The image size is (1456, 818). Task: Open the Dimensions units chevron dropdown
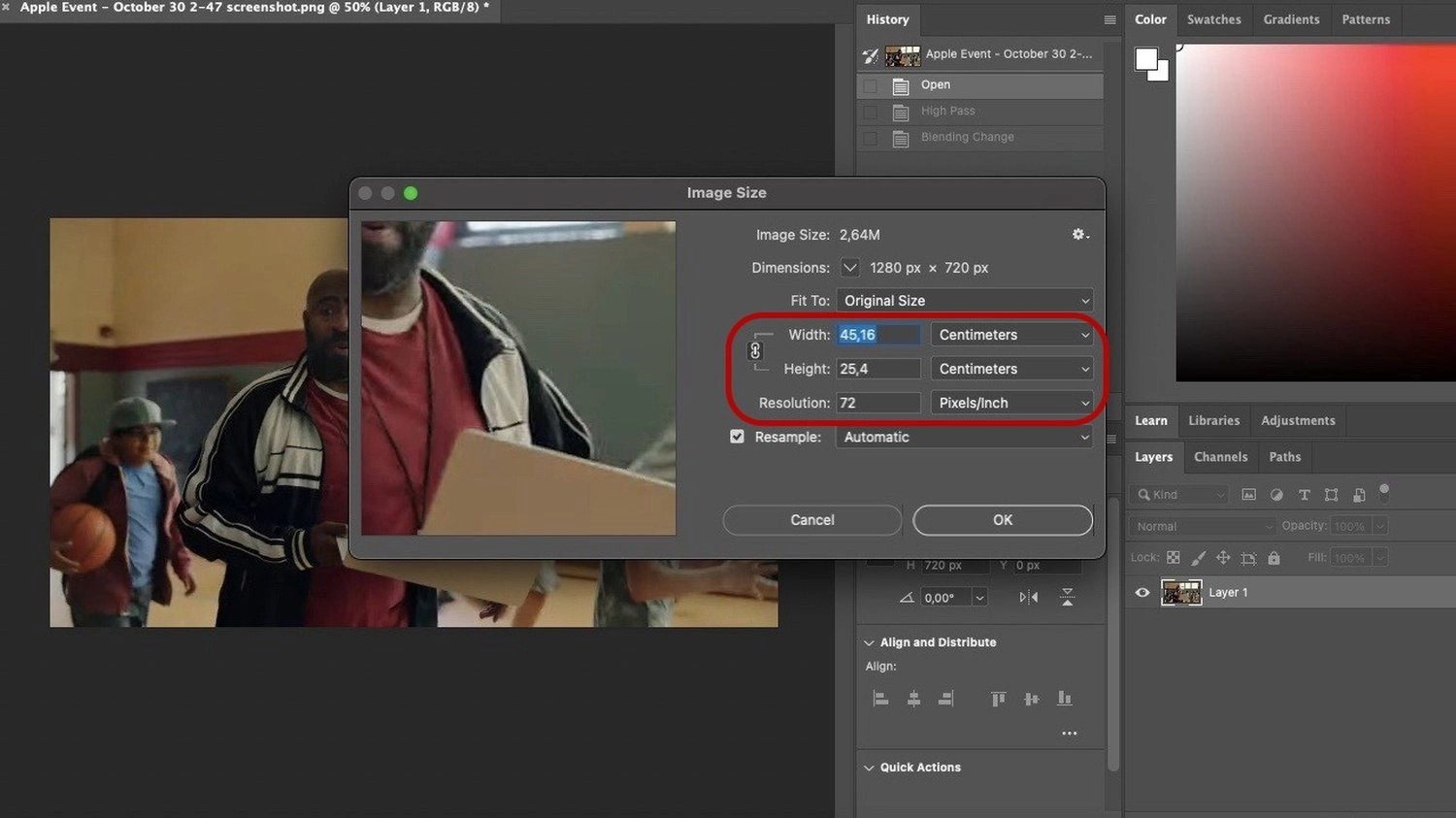(x=849, y=268)
